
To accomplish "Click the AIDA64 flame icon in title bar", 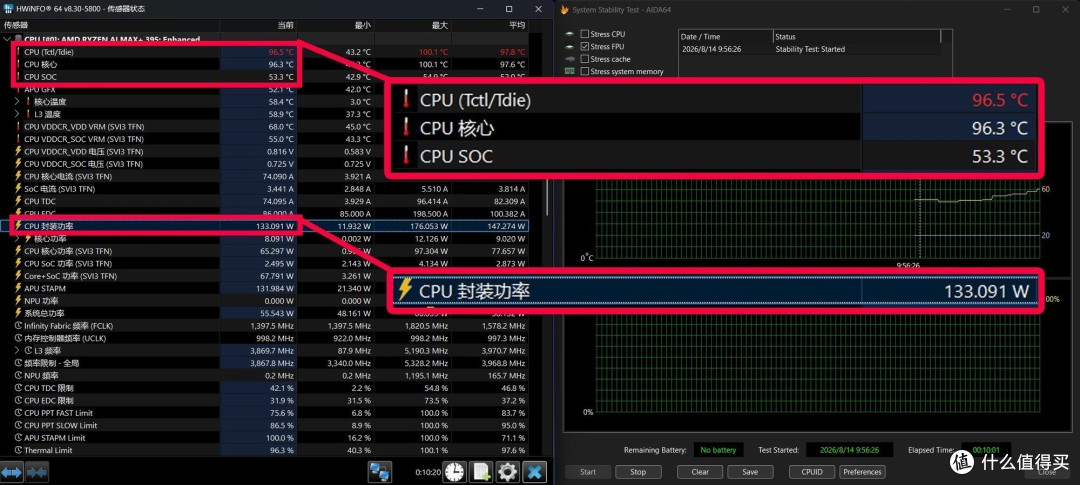I will [565, 10].
